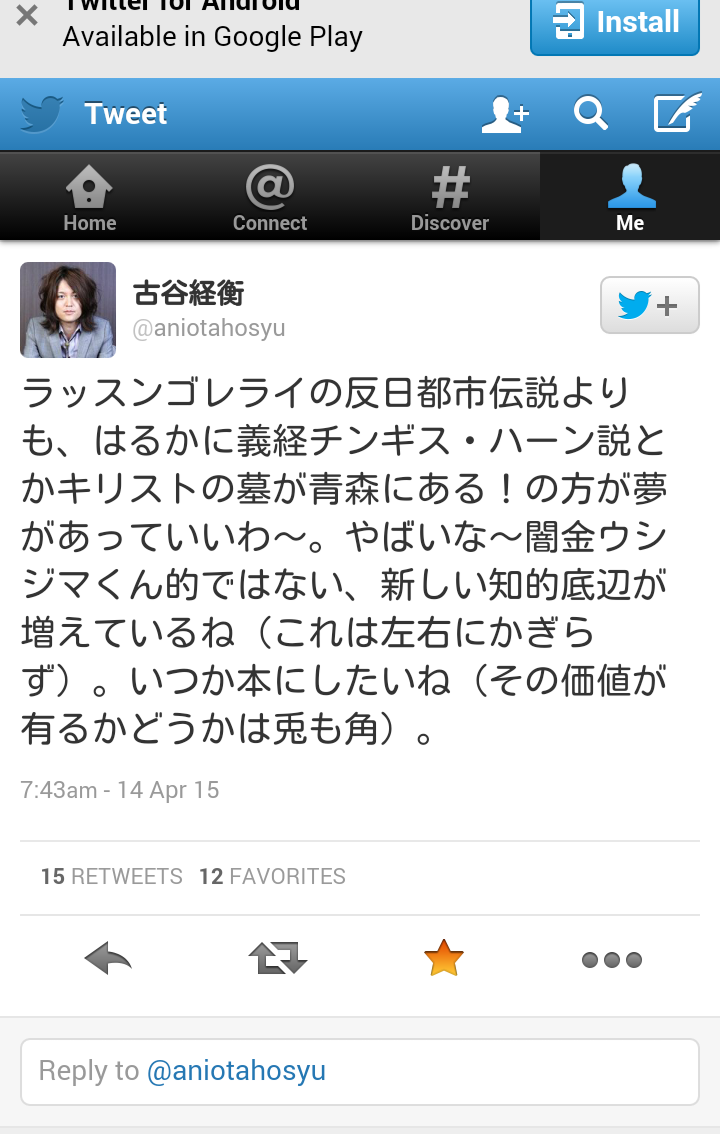The height and width of the screenshot is (1134, 720).
Task: Expand the more options ellipsis
Action: [612, 960]
